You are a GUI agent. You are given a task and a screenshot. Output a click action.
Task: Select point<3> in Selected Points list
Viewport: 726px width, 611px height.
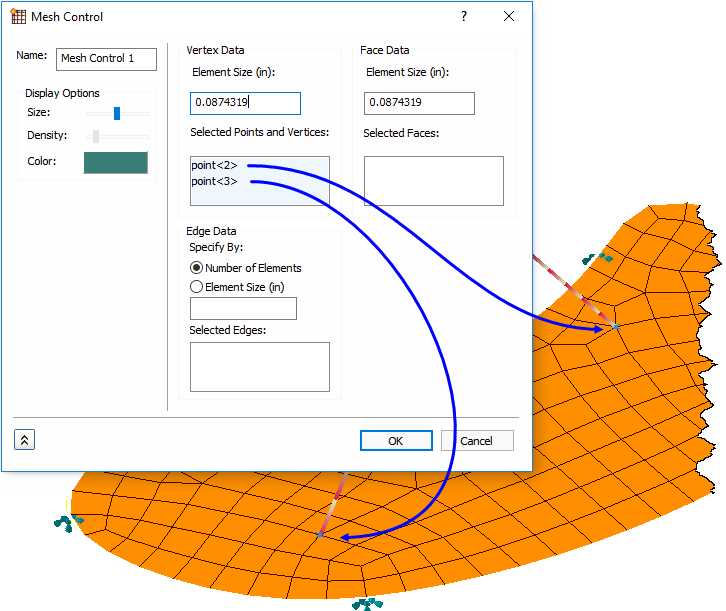[x=214, y=181]
